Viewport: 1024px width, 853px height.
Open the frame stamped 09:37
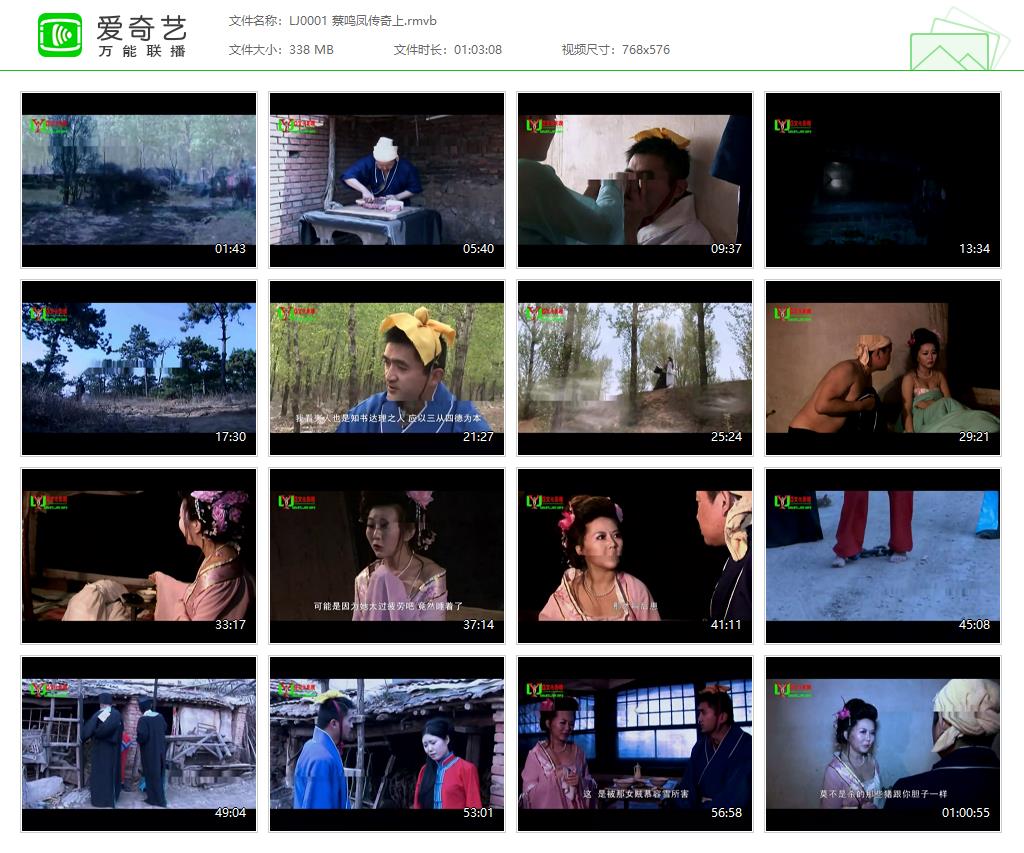click(635, 180)
